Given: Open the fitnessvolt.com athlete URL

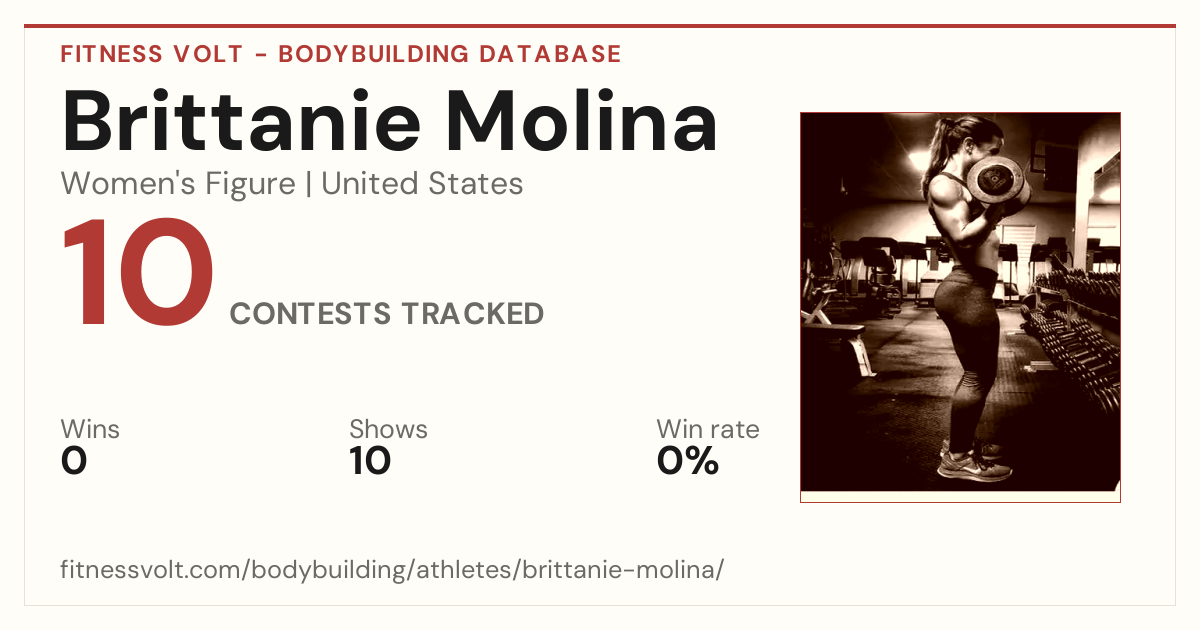Looking at the screenshot, I should tap(392, 570).
